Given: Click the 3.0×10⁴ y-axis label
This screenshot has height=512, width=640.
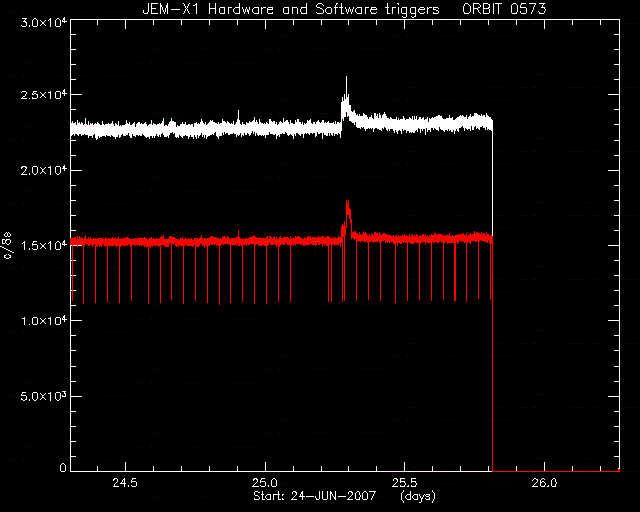Looking at the screenshot, I should click(44, 22).
